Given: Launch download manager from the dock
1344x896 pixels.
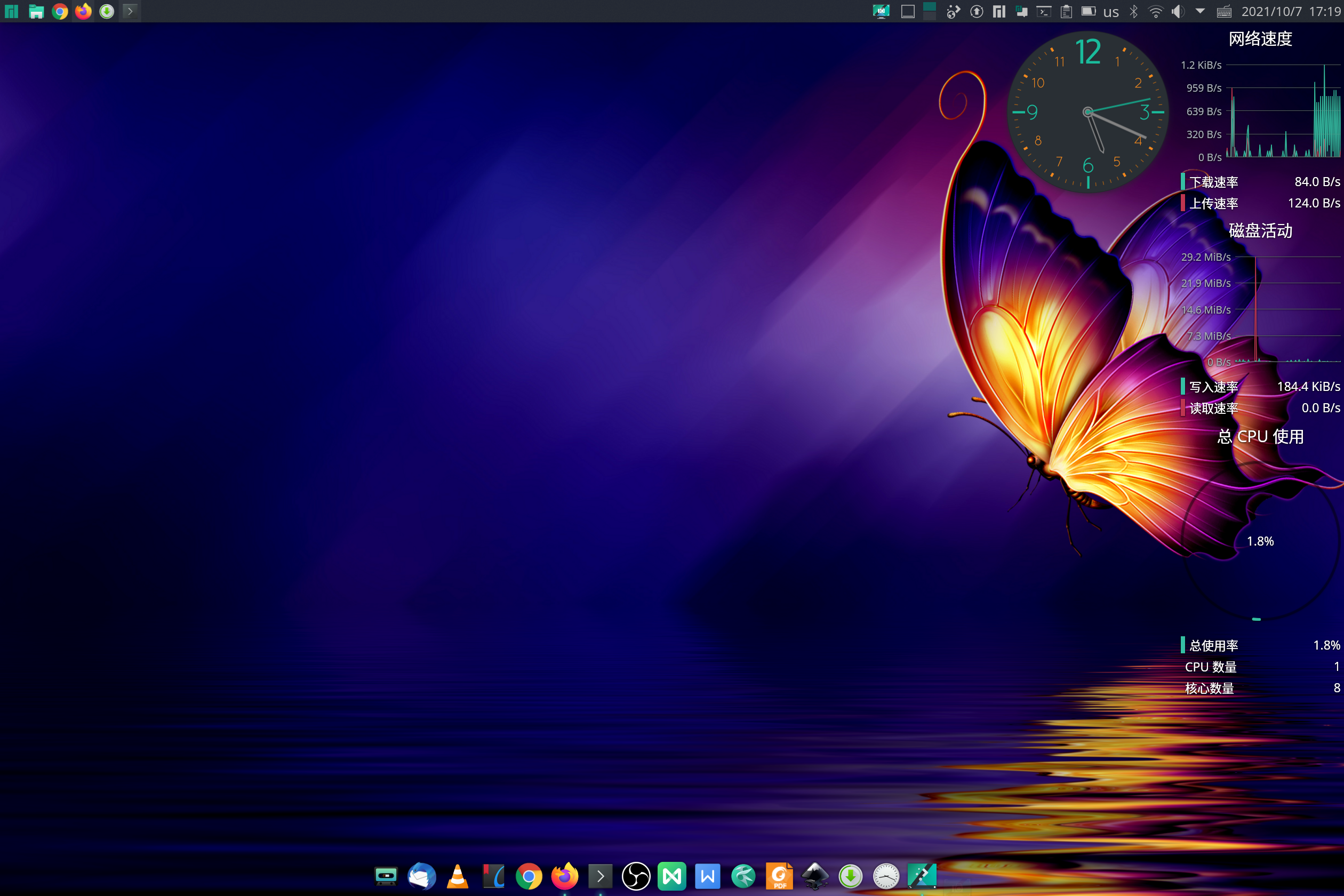Looking at the screenshot, I should [x=850, y=876].
